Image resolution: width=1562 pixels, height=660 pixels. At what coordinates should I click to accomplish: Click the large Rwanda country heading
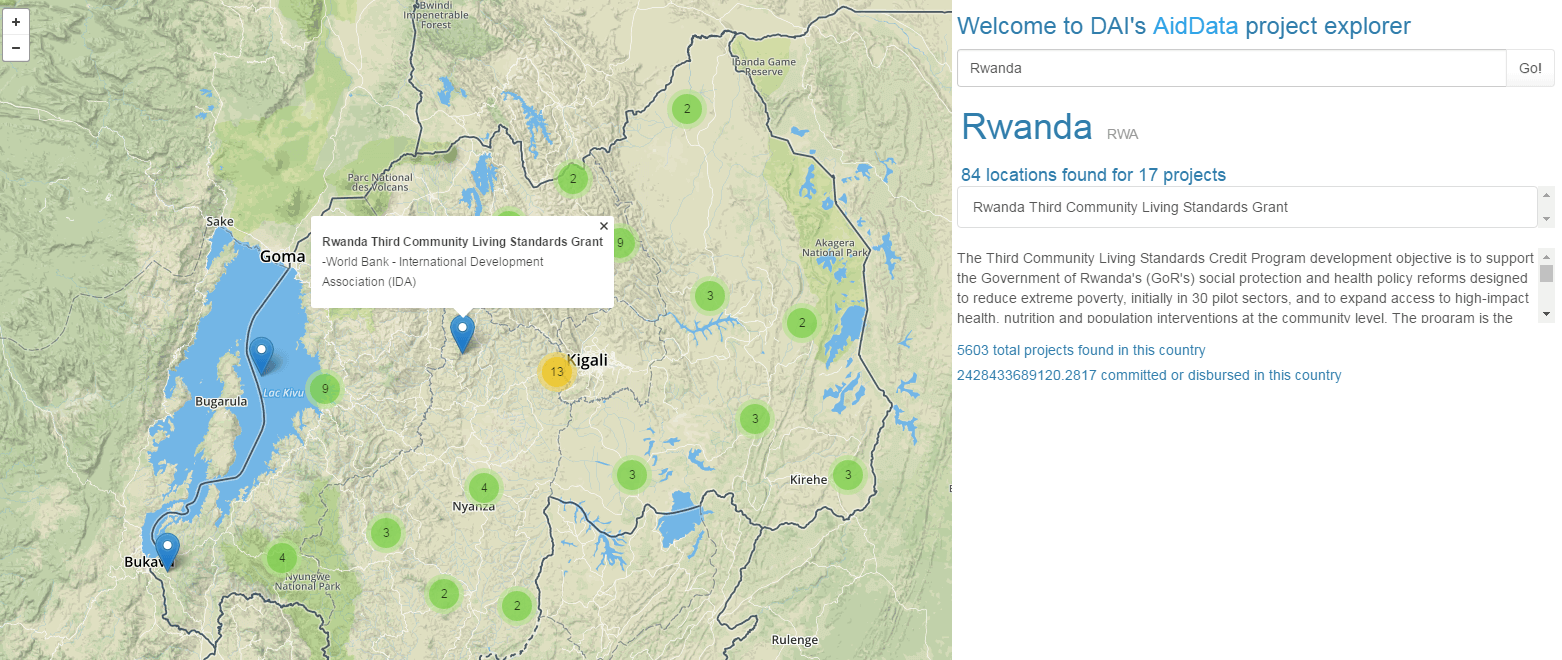click(1027, 127)
